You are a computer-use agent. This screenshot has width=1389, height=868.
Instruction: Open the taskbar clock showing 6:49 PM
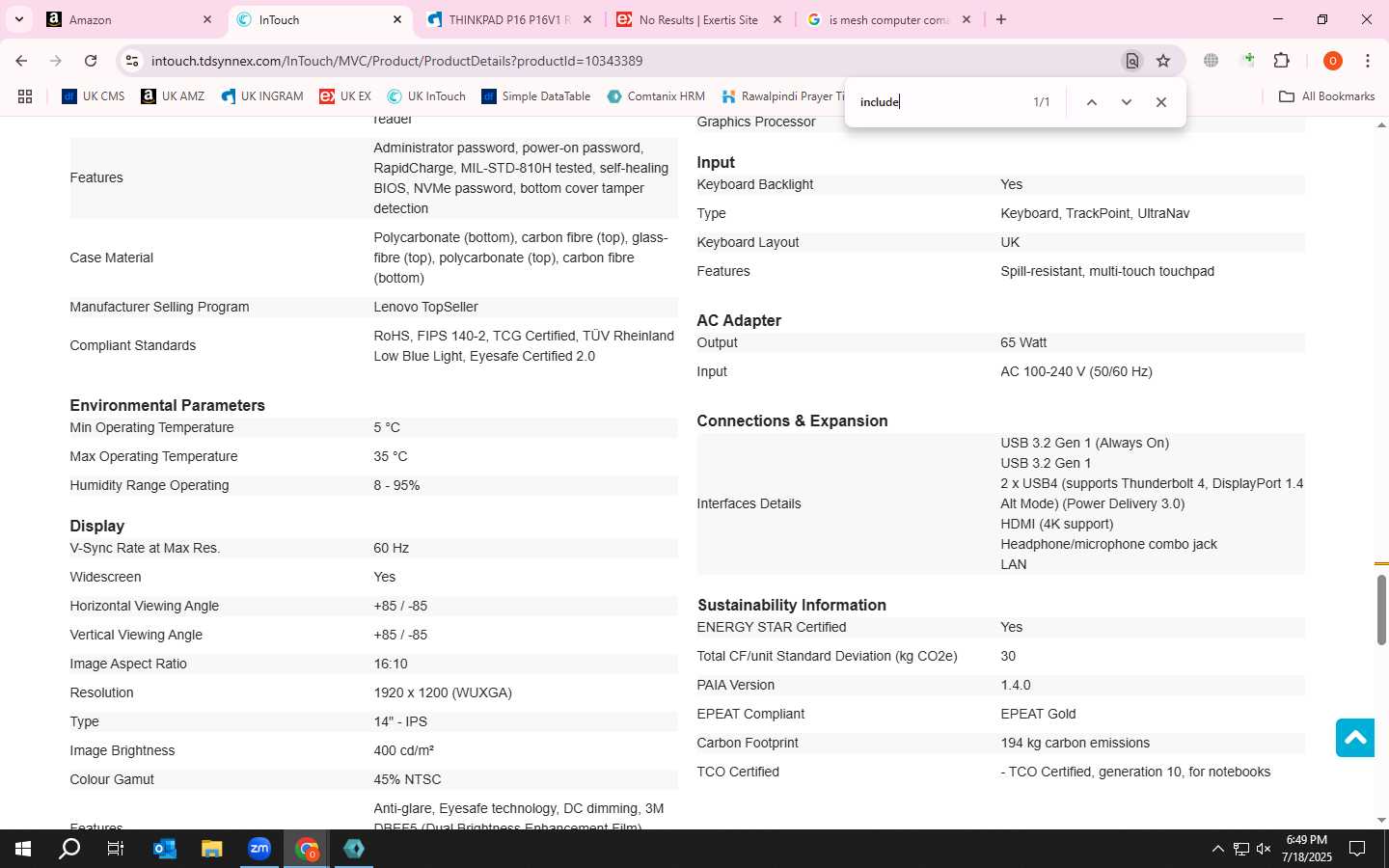[1306, 849]
